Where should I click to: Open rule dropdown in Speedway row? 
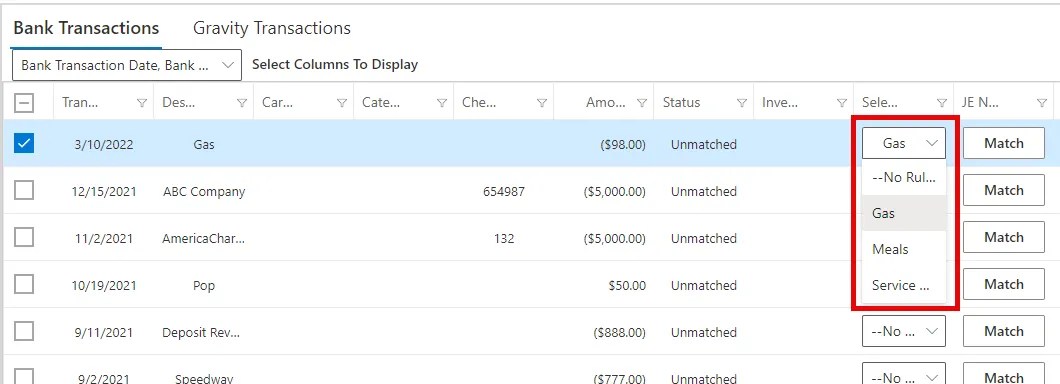904,374
